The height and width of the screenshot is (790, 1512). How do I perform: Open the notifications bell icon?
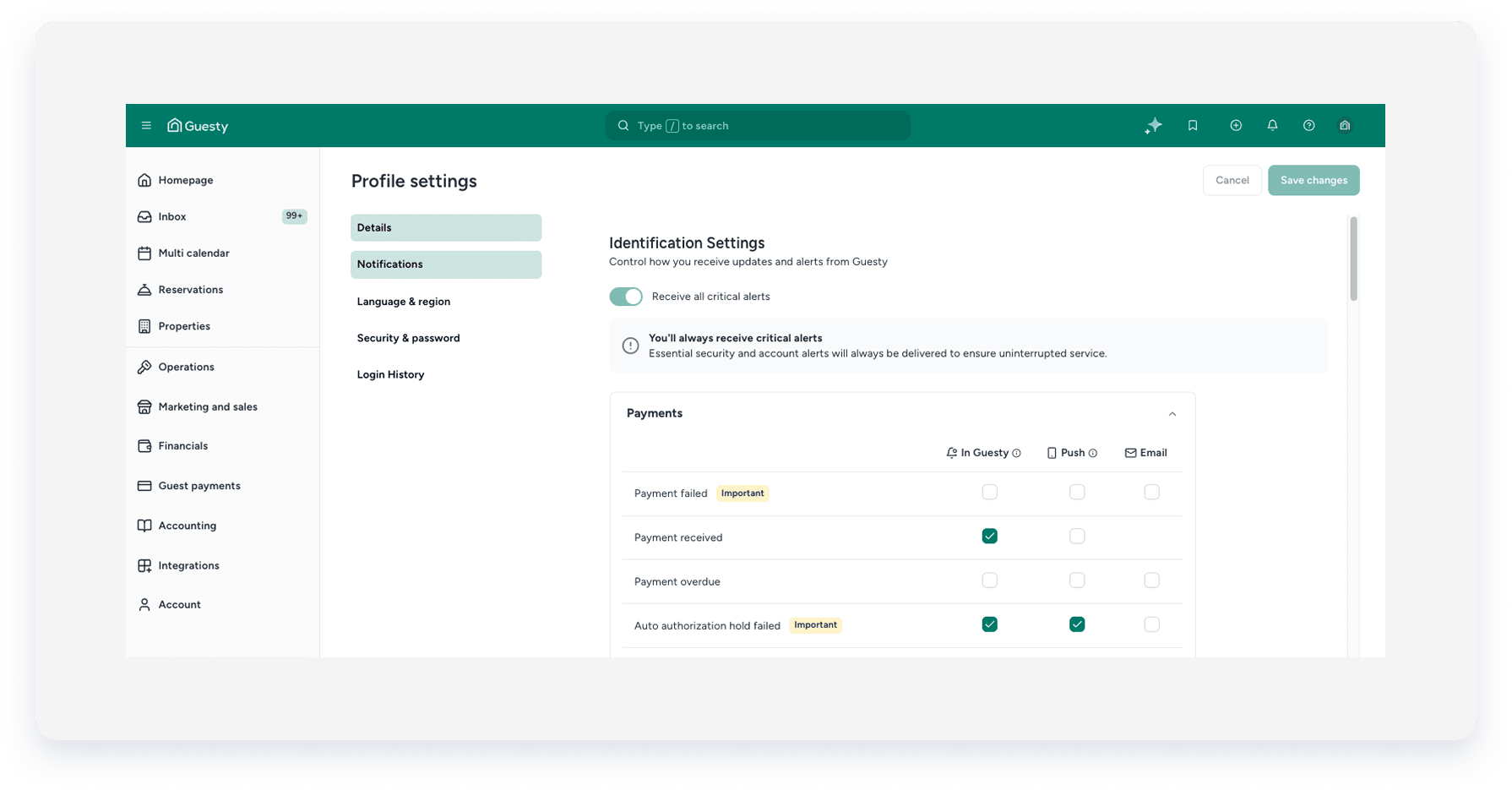[x=1272, y=126]
